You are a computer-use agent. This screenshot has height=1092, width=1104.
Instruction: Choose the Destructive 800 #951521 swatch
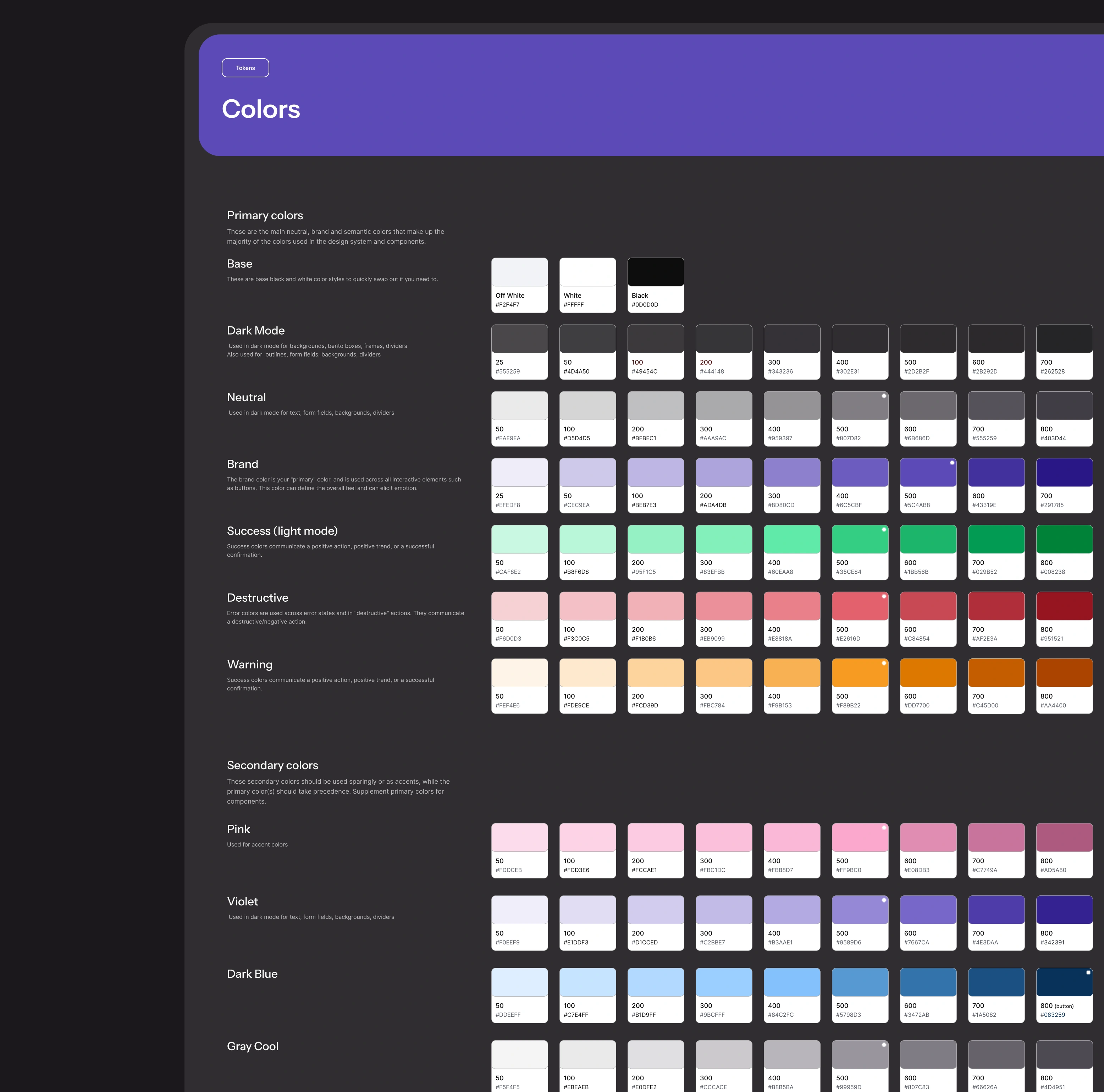(1064, 619)
